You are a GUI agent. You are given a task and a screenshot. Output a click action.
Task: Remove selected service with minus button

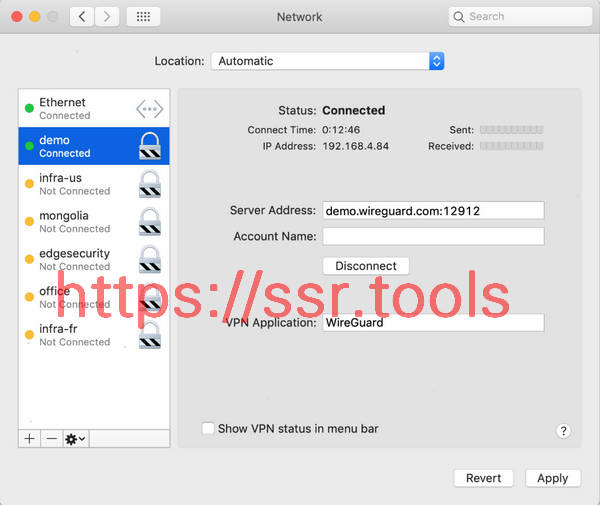(51, 439)
